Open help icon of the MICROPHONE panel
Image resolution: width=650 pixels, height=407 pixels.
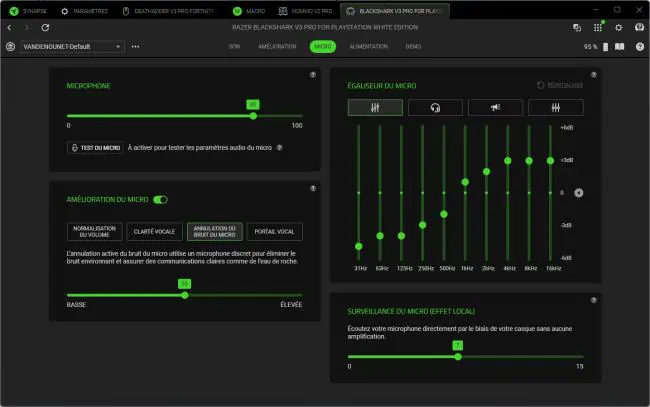pyautogui.click(x=313, y=75)
